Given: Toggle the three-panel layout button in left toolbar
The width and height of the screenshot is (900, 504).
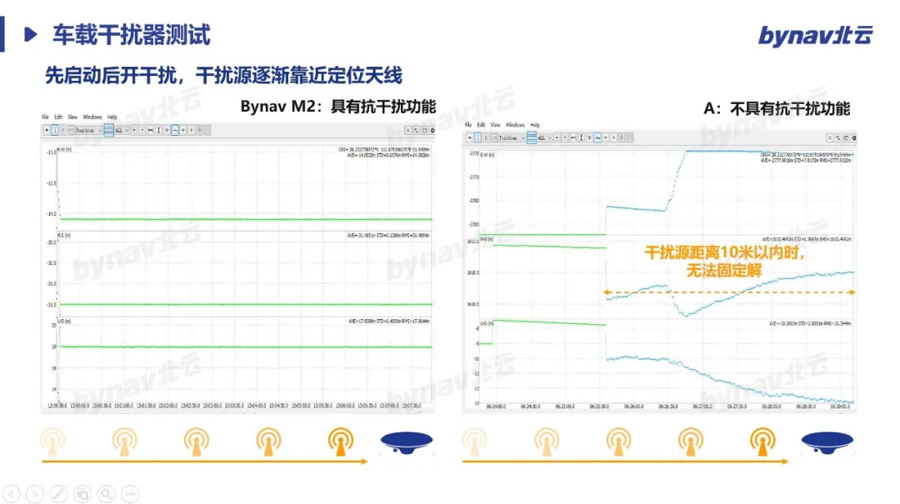Looking at the screenshot, I should (x=109, y=130).
